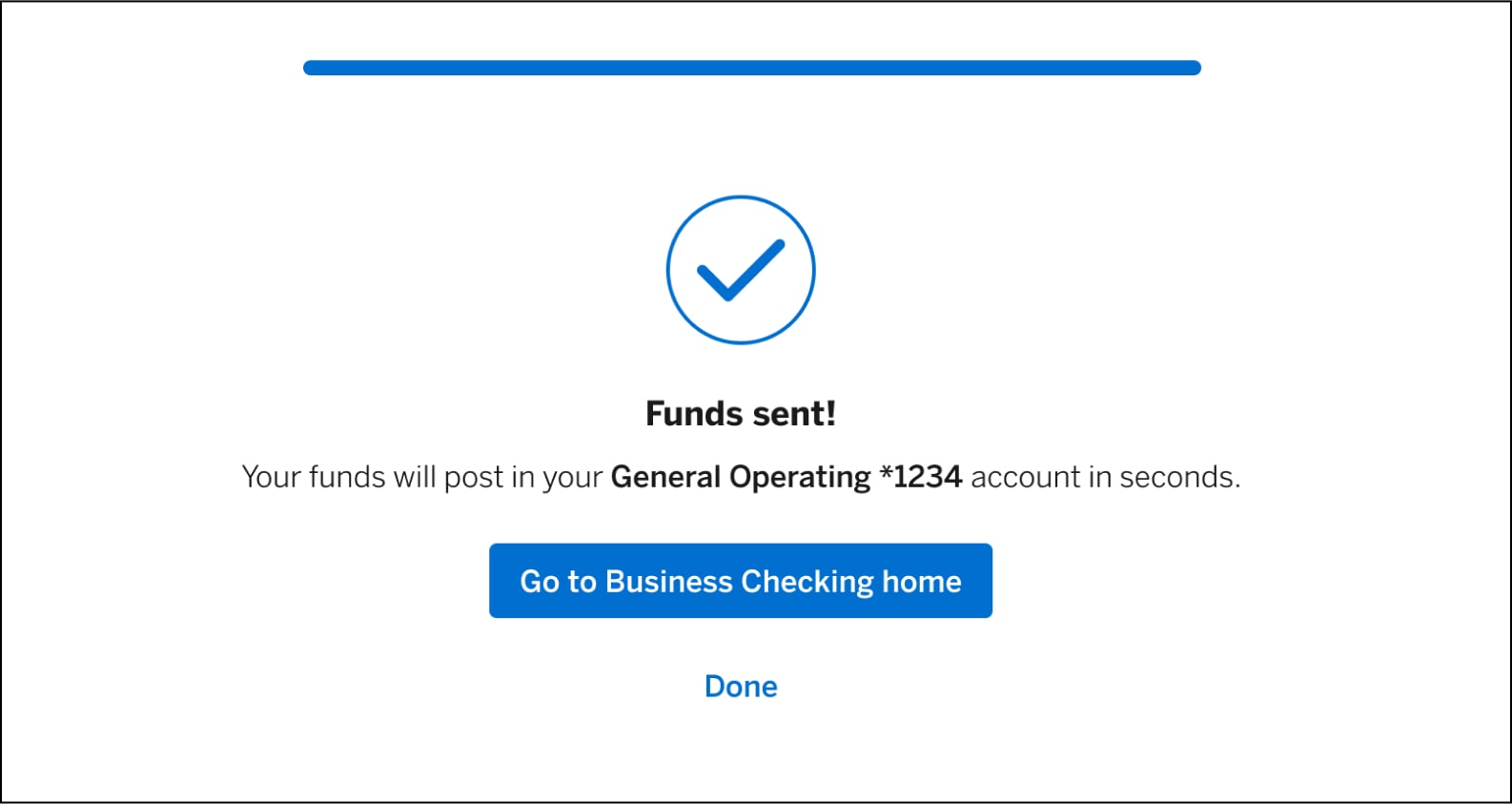Viewport: 1512px width, 804px height.
Task: Click the completed progress bar
Action: click(x=751, y=67)
